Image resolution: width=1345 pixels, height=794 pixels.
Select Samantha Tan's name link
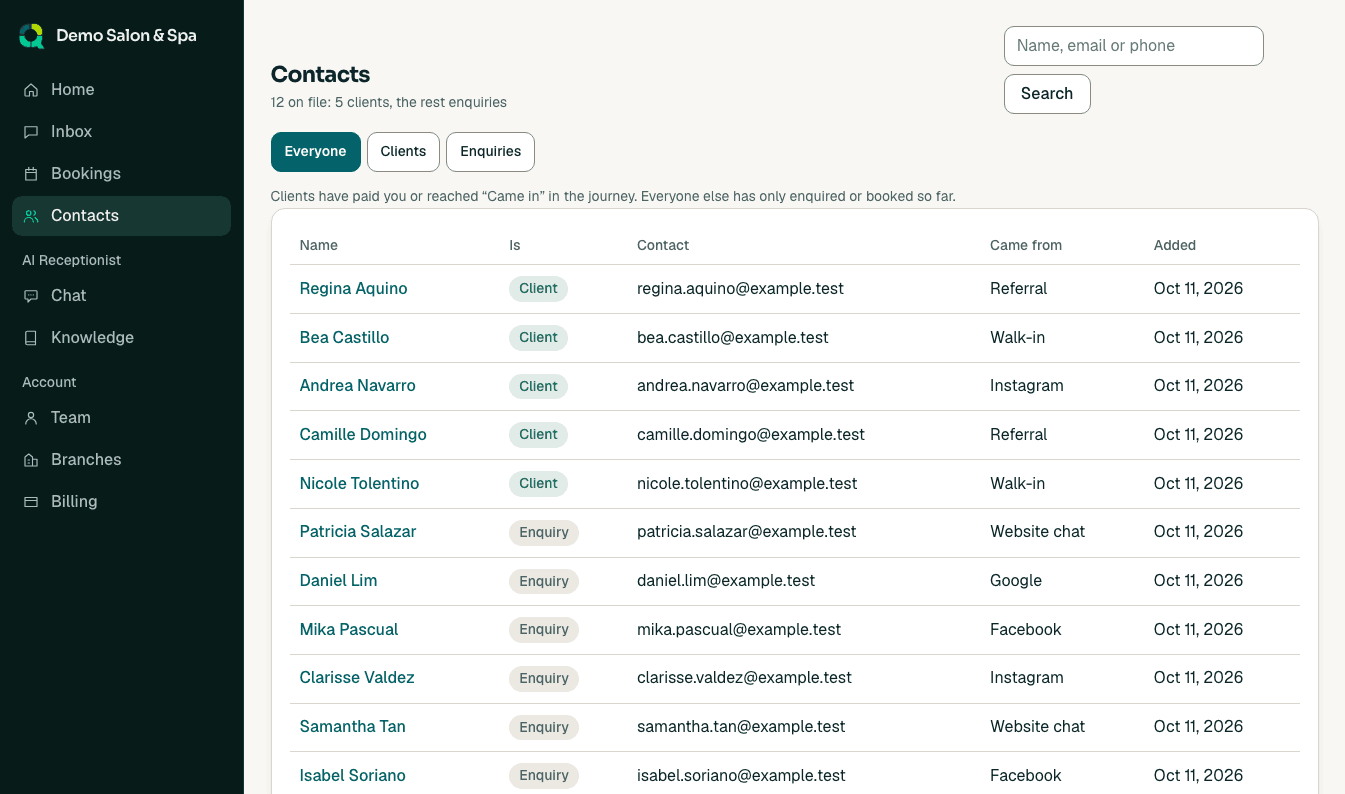(353, 727)
